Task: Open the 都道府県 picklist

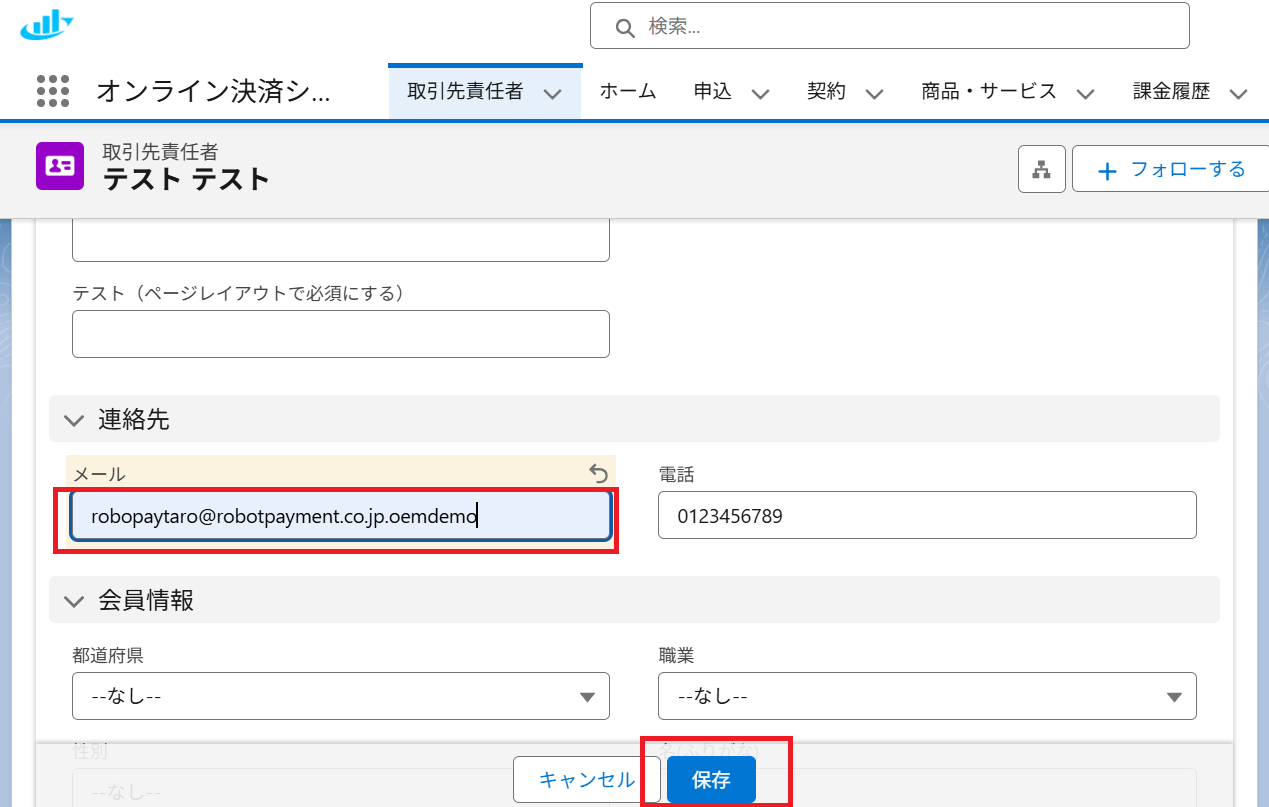Action: coord(340,696)
